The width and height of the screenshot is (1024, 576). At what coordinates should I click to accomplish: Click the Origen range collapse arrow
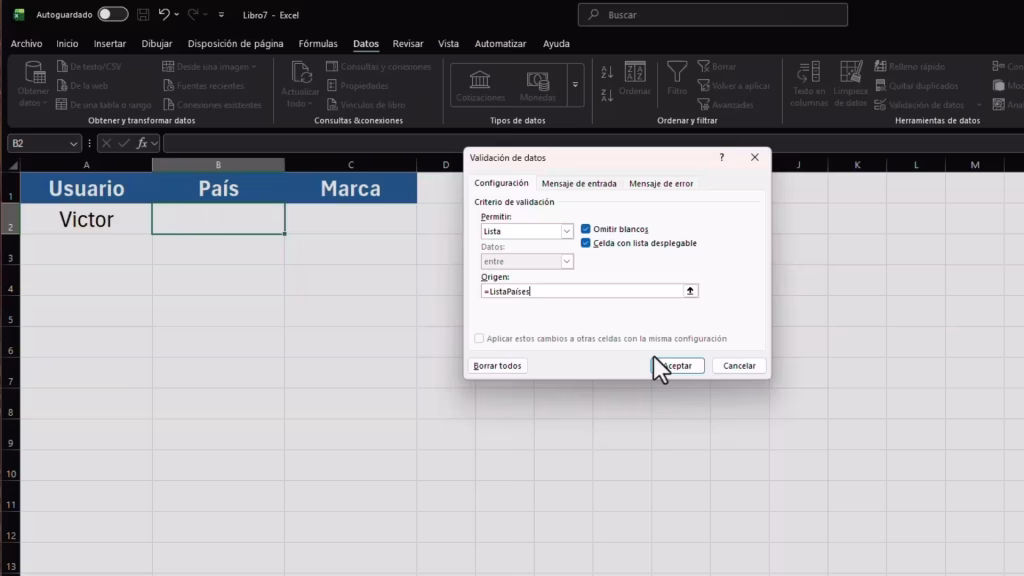[x=690, y=291]
